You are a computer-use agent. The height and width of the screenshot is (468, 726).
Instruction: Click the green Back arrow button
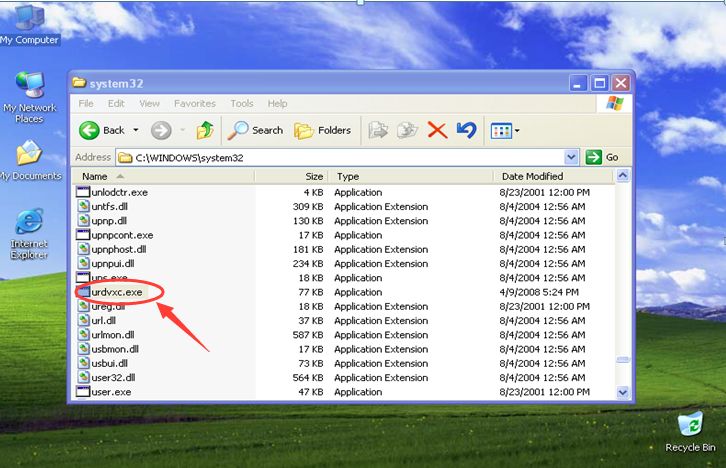[x=89, y=130]
